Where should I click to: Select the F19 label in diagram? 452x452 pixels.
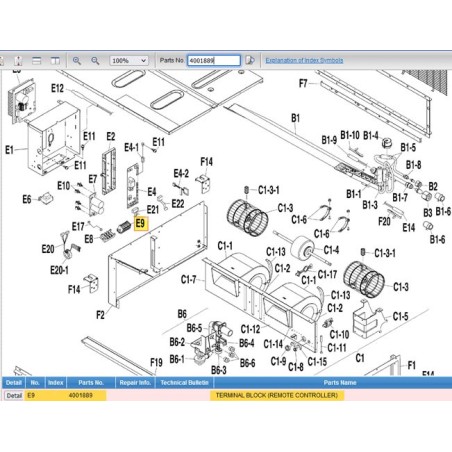click(x=156, y=362)
